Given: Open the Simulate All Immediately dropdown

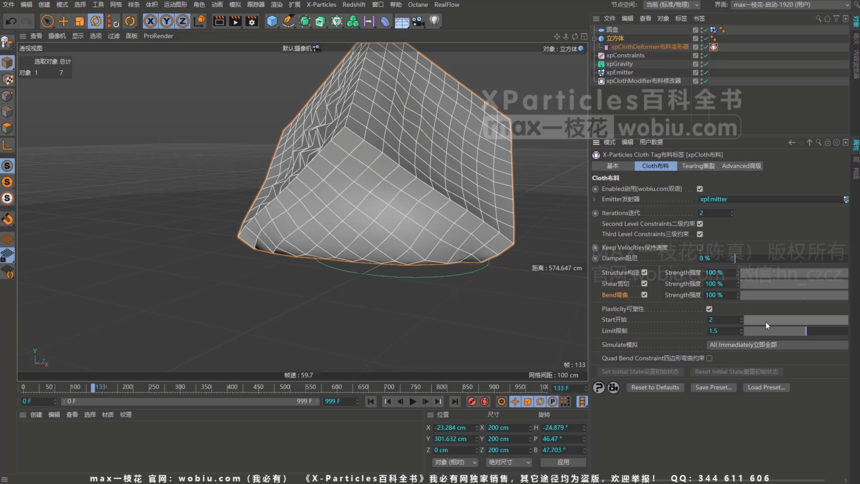Looking at the screenshot, I should tap(777, 345).
